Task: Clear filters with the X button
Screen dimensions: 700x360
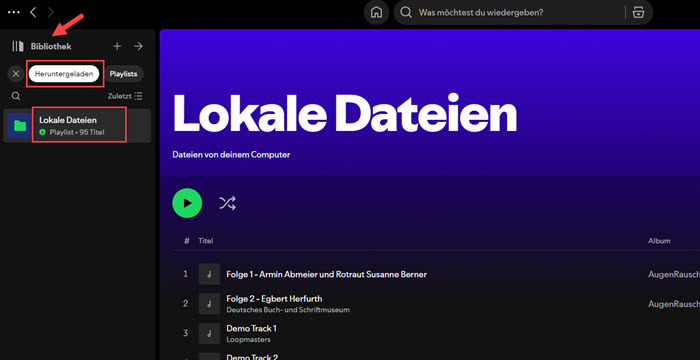Action: click(16, 74)
